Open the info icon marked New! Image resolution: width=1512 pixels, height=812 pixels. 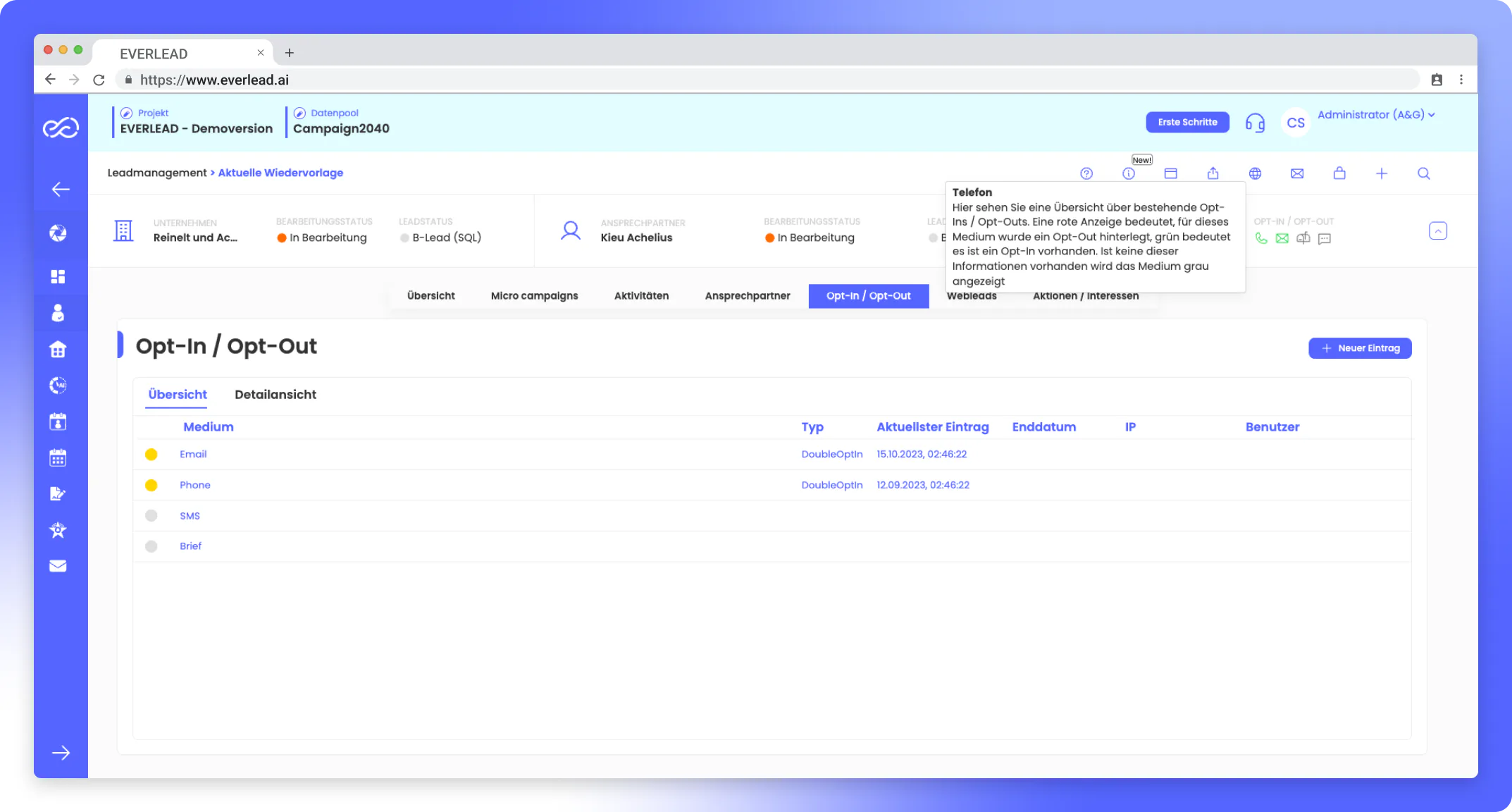(x=1128, y=173)
